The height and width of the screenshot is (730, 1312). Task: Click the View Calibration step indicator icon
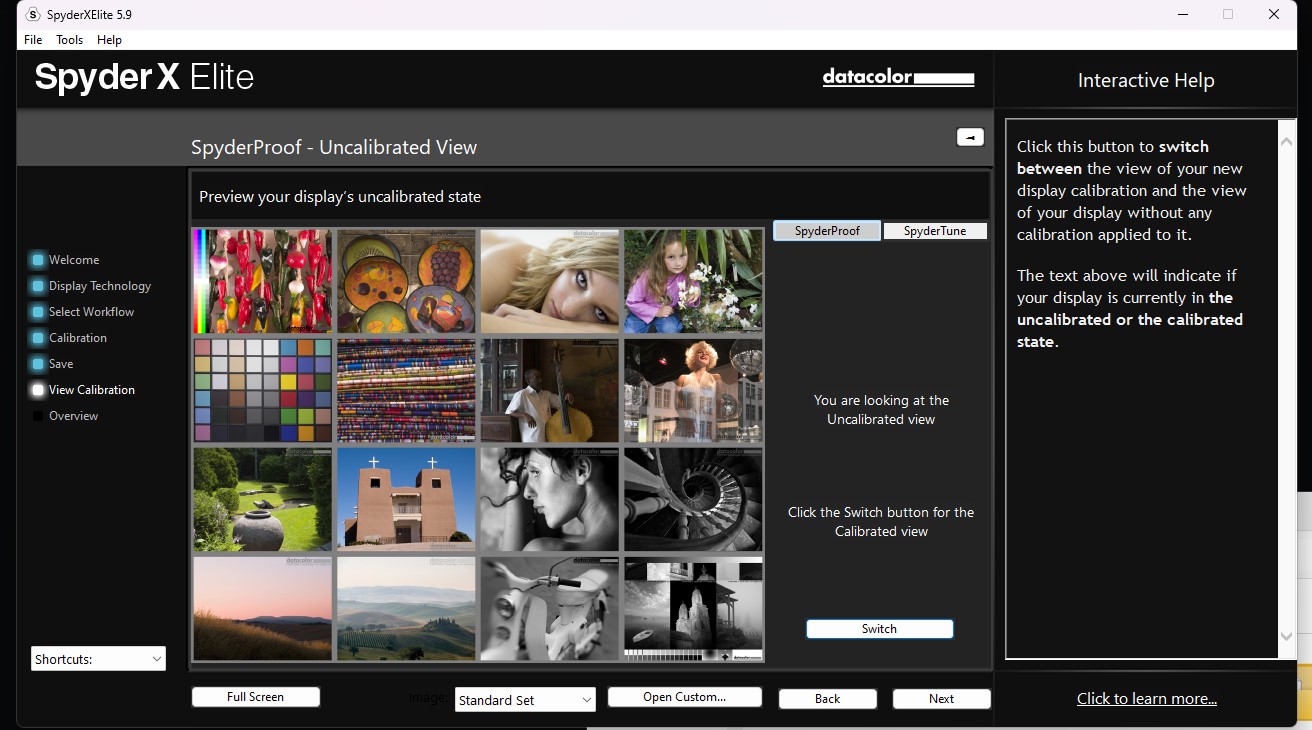(38, 390)
